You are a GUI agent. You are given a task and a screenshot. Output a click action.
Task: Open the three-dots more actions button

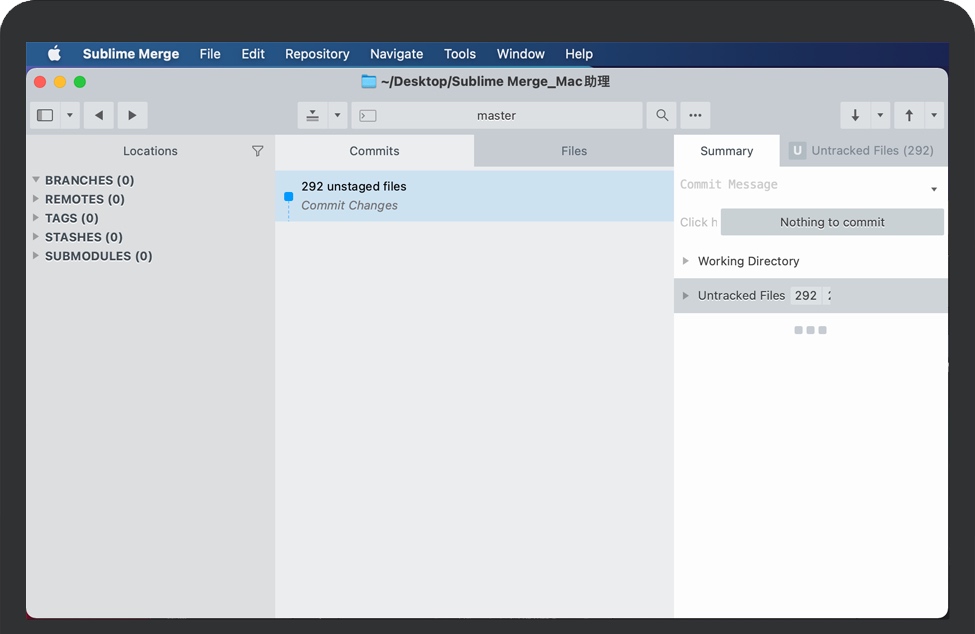695,115
